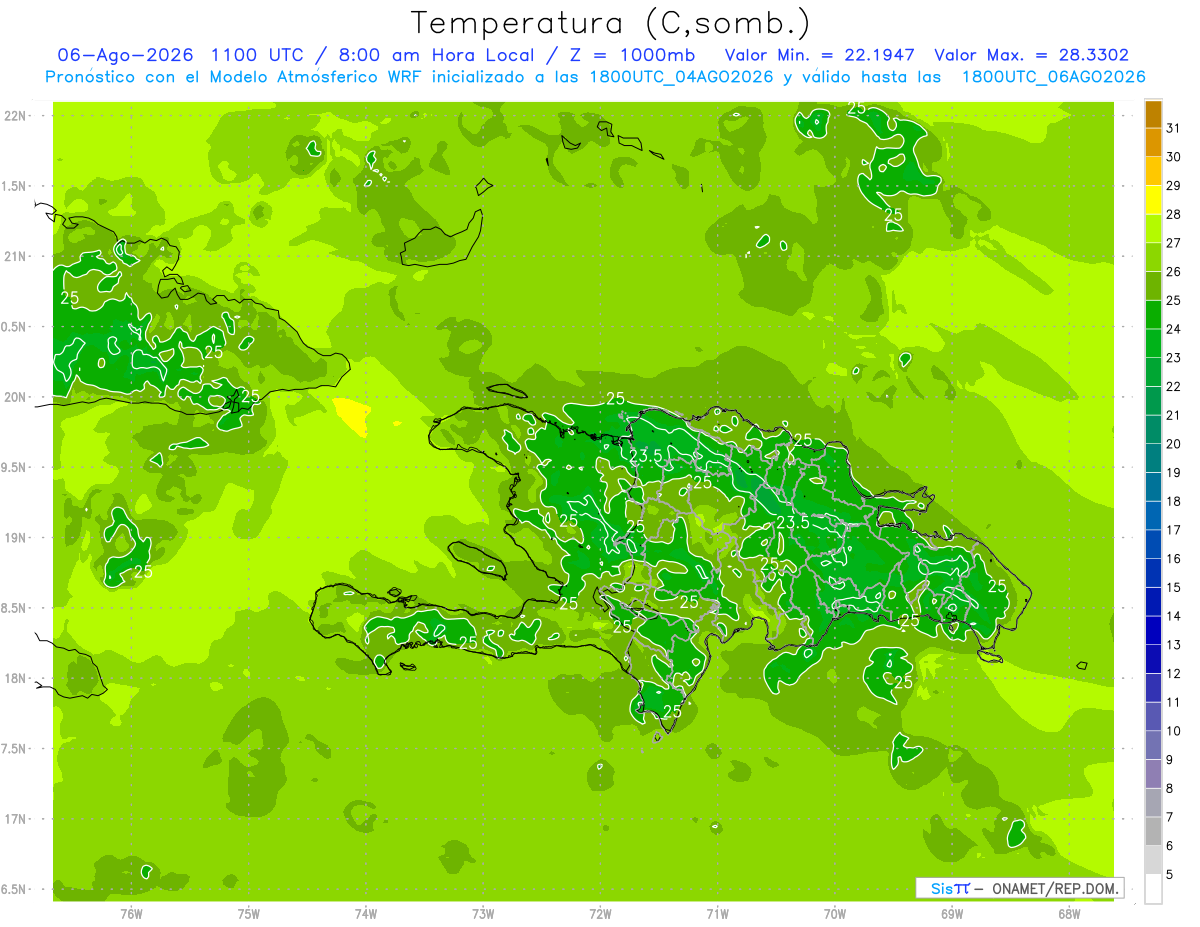Screen dimensions: 1200x927
Task: Click the "75W" longitude label
Action: (249, 913)
